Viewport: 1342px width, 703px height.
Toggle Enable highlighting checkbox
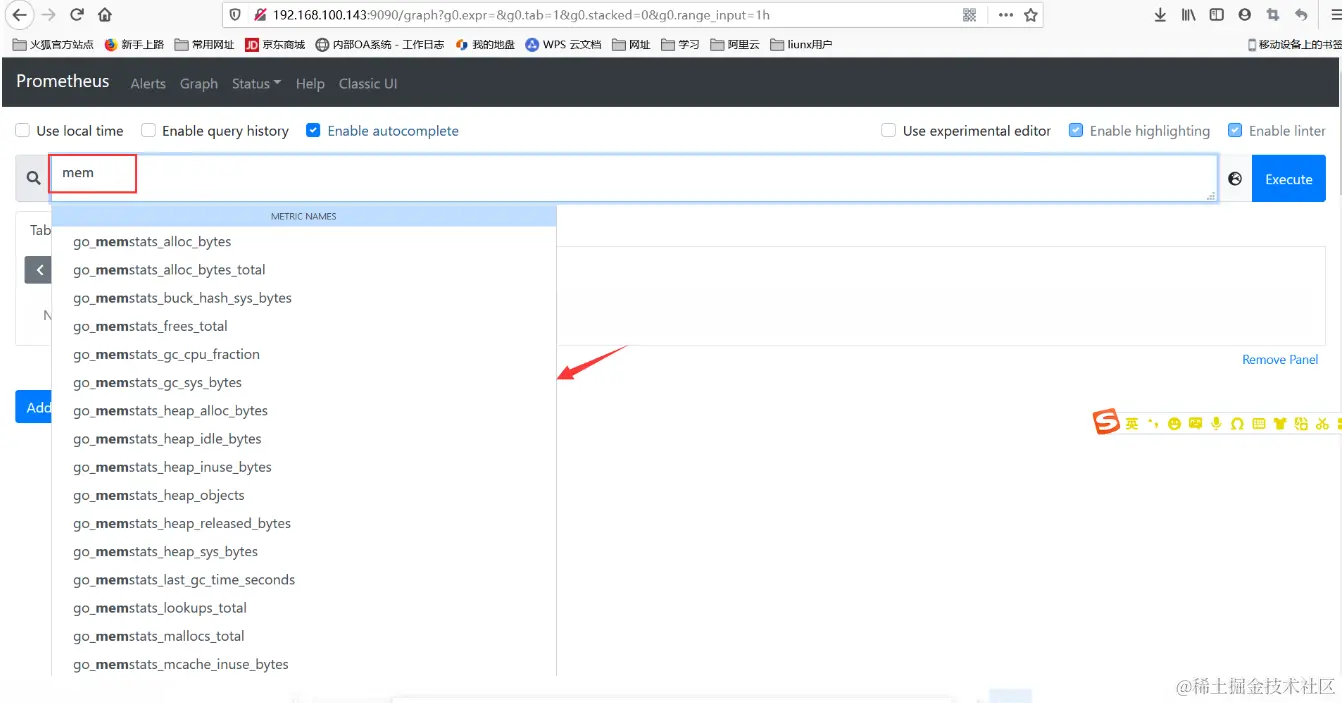point(1076,130)
